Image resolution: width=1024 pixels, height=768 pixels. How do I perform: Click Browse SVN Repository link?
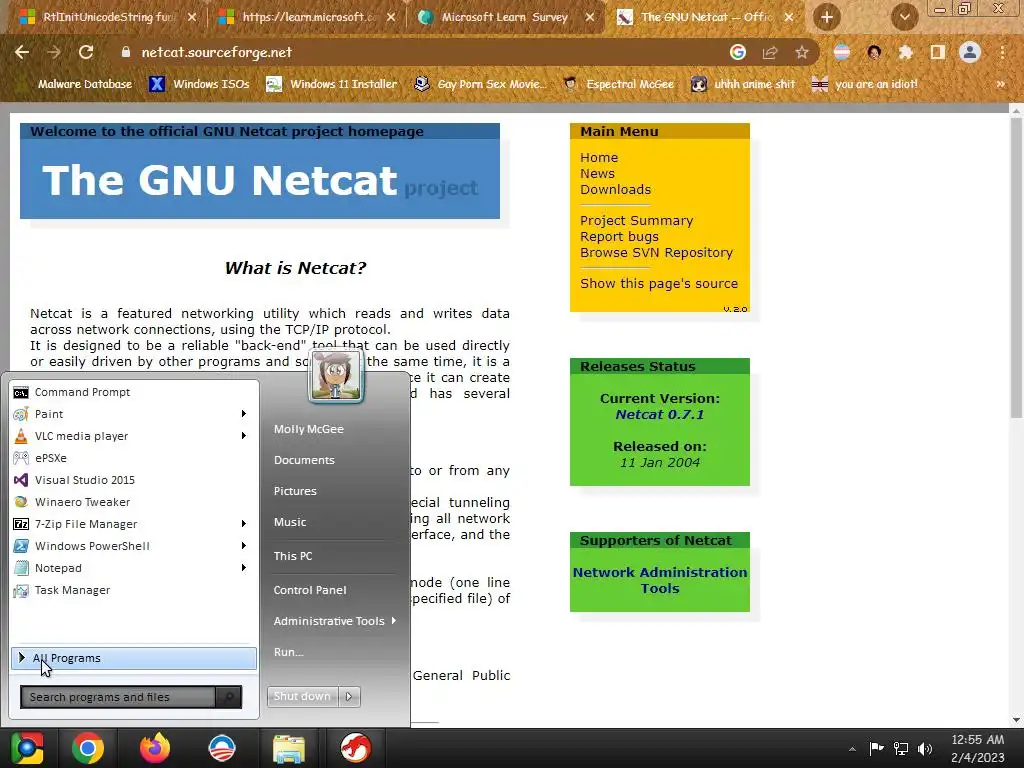pyautogui.click(x=656, y=252)
